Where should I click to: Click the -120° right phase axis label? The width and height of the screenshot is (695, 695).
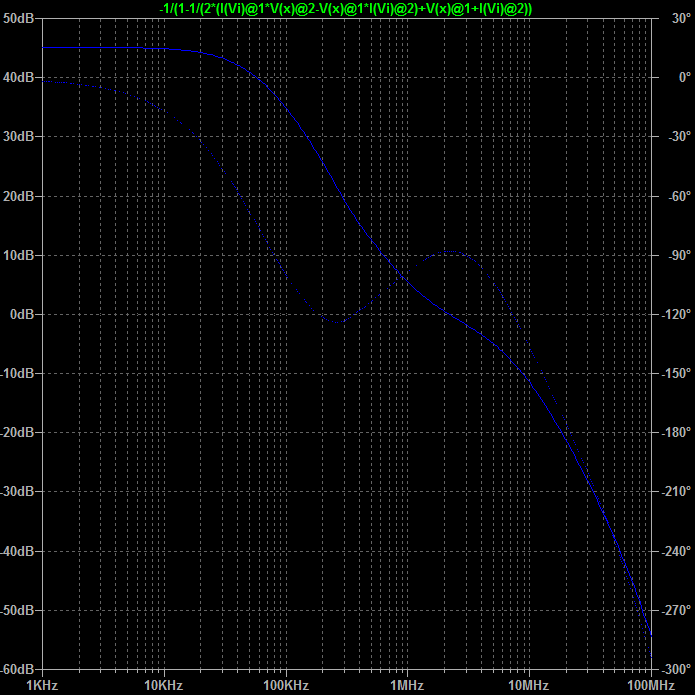pos(676,314)
